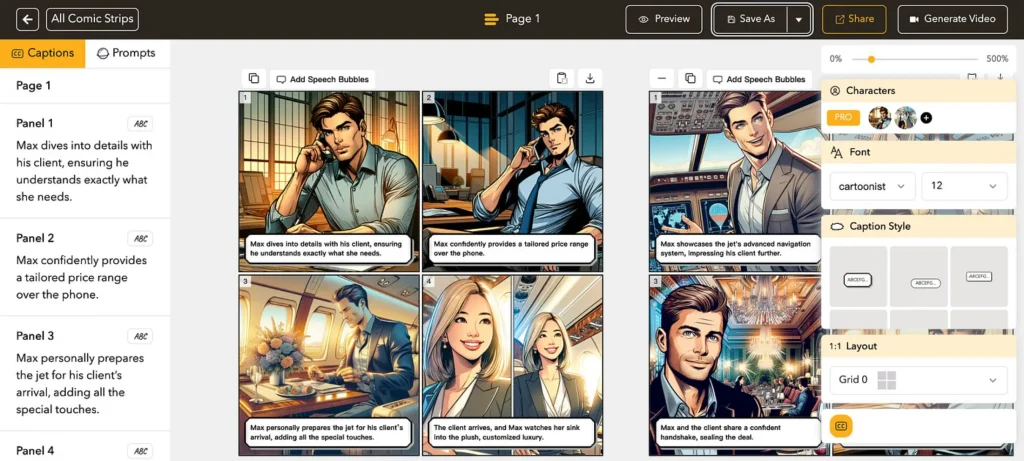Screen dimensions: 1024x461
Task: Click the yellow closed captions icon
Action: pos(842,426)
